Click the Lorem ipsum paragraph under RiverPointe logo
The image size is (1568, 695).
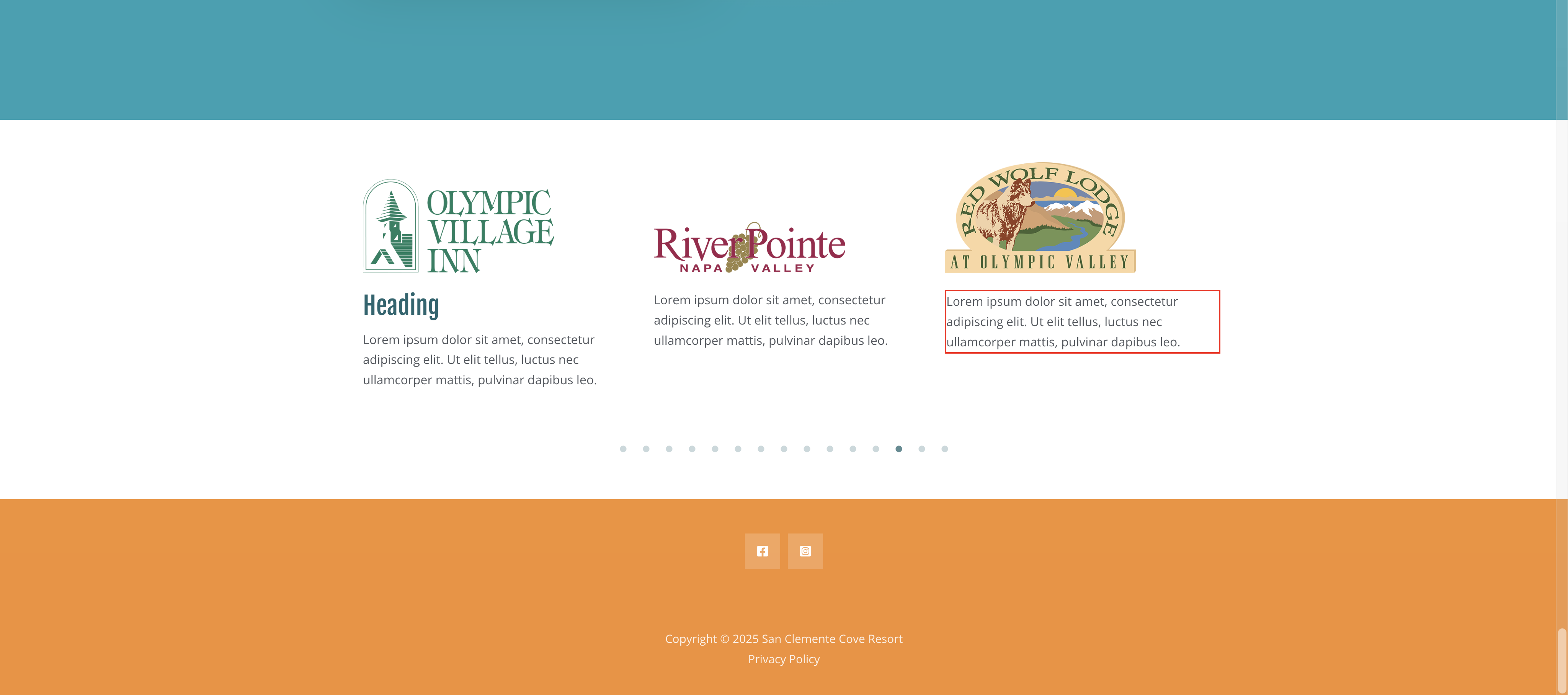770,320
